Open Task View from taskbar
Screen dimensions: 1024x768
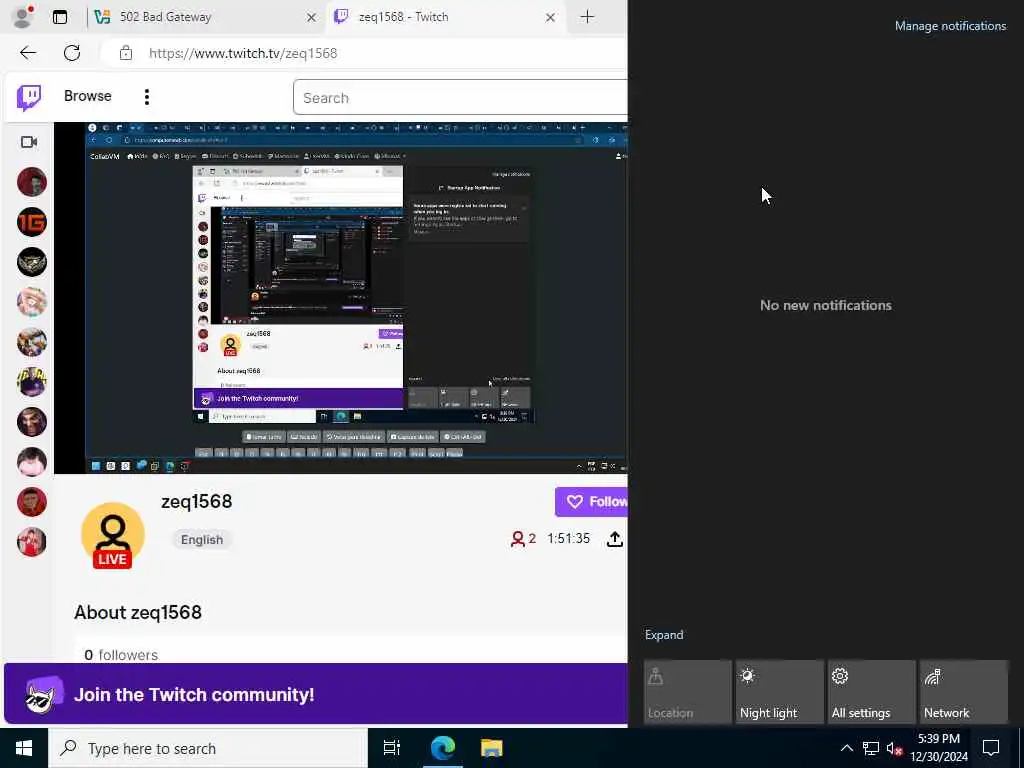point(392,748)
